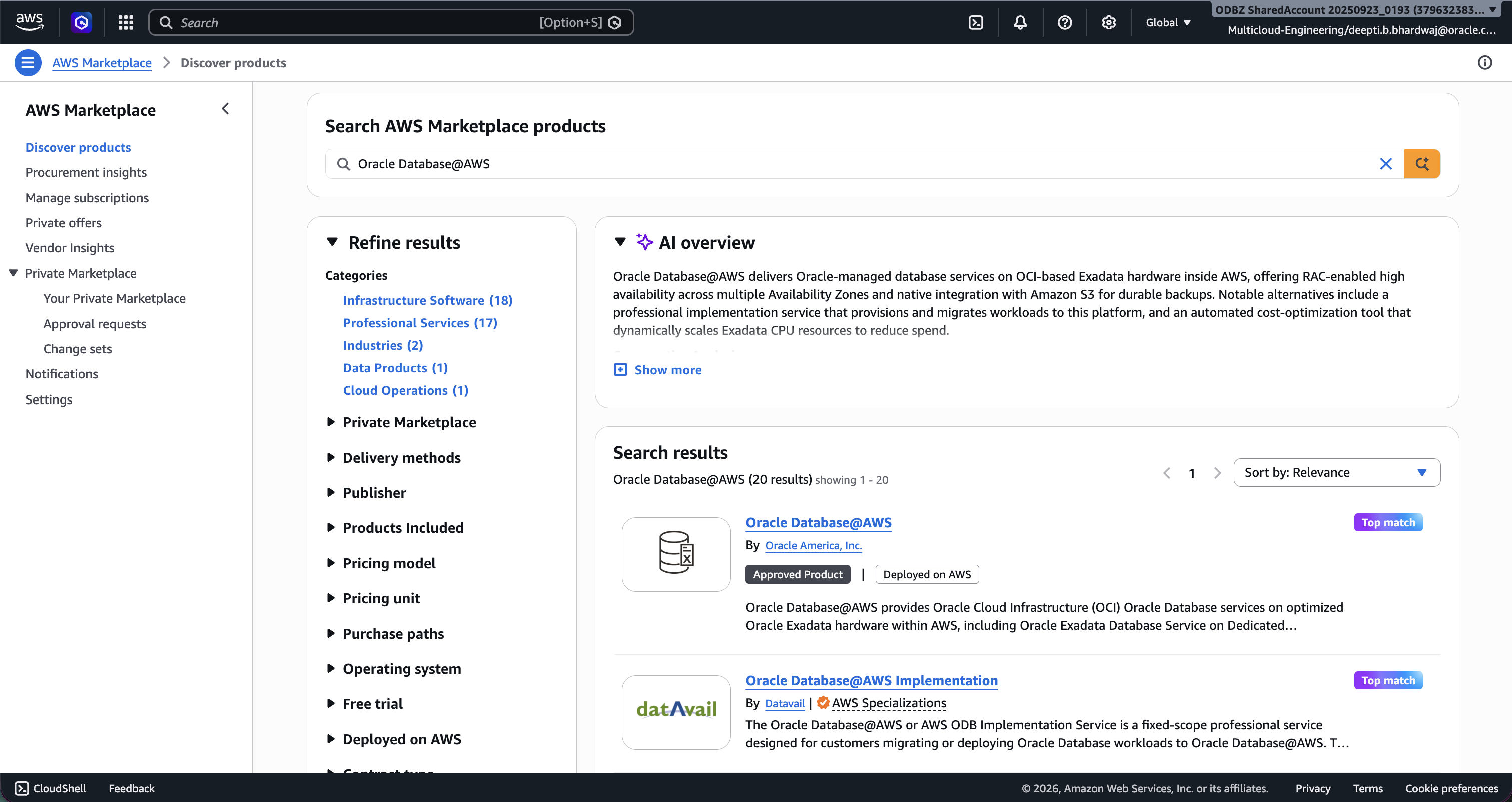1512x802 pixels.
Task: Go to previous results page
Action: 1167,473
